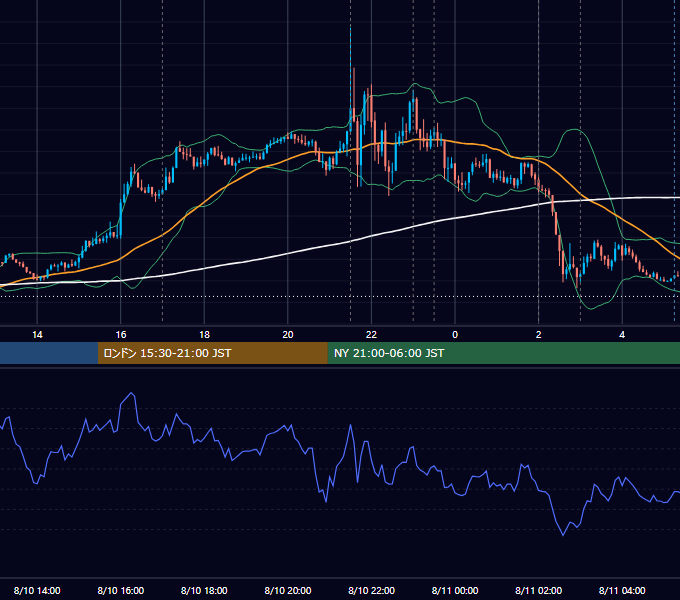Click the 8/10 18:00 time label

coord(204,590)
